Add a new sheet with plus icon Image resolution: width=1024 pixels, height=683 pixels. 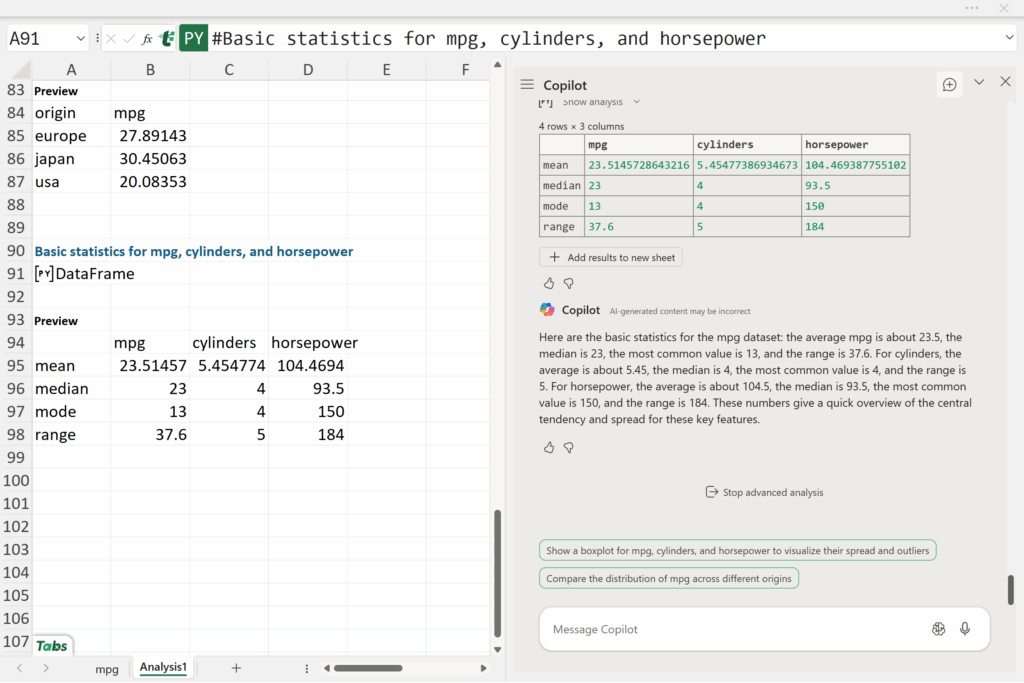pyautogui.click(x=236, y=668)
